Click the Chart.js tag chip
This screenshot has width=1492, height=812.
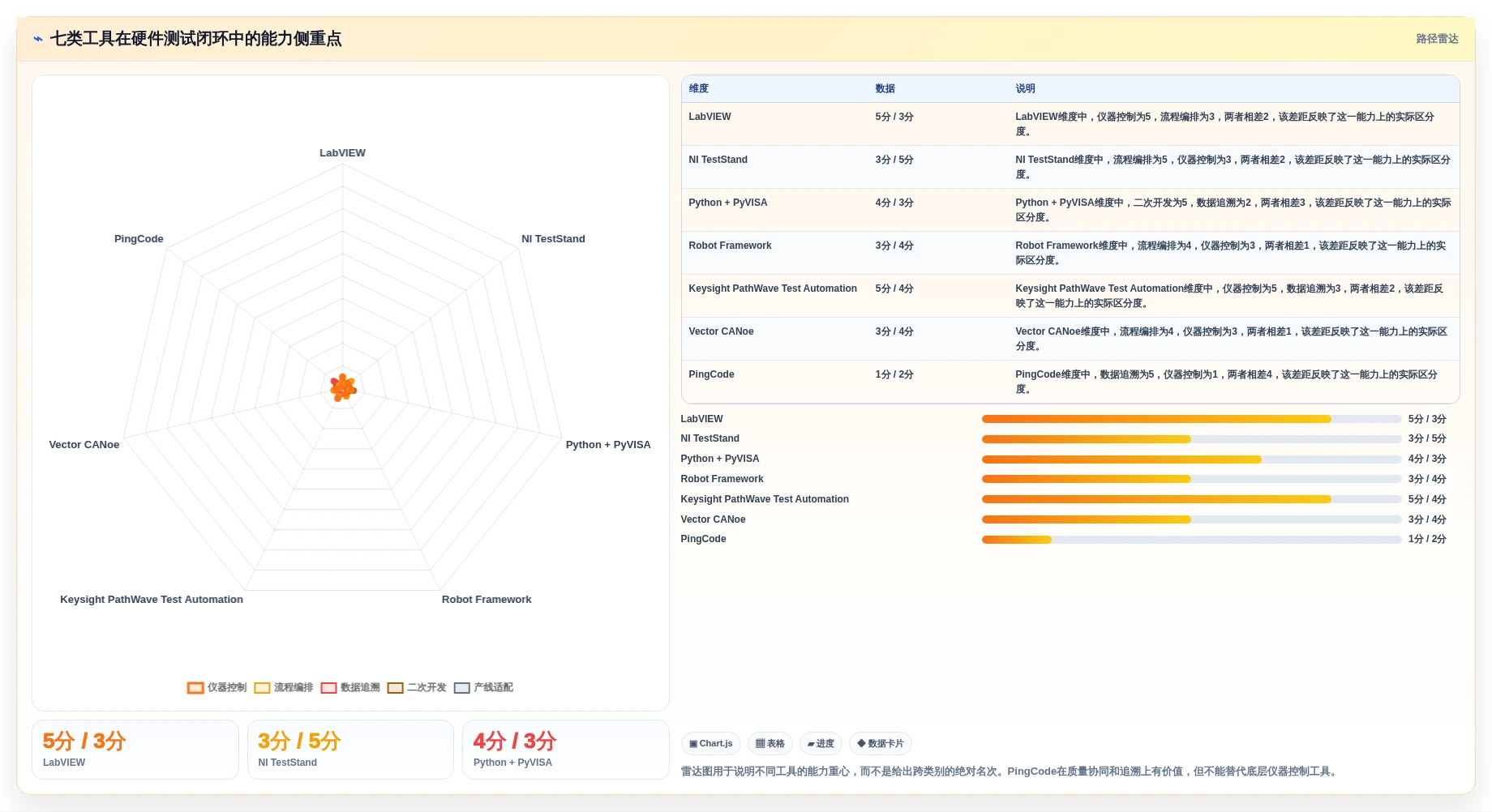coord(710,744)
